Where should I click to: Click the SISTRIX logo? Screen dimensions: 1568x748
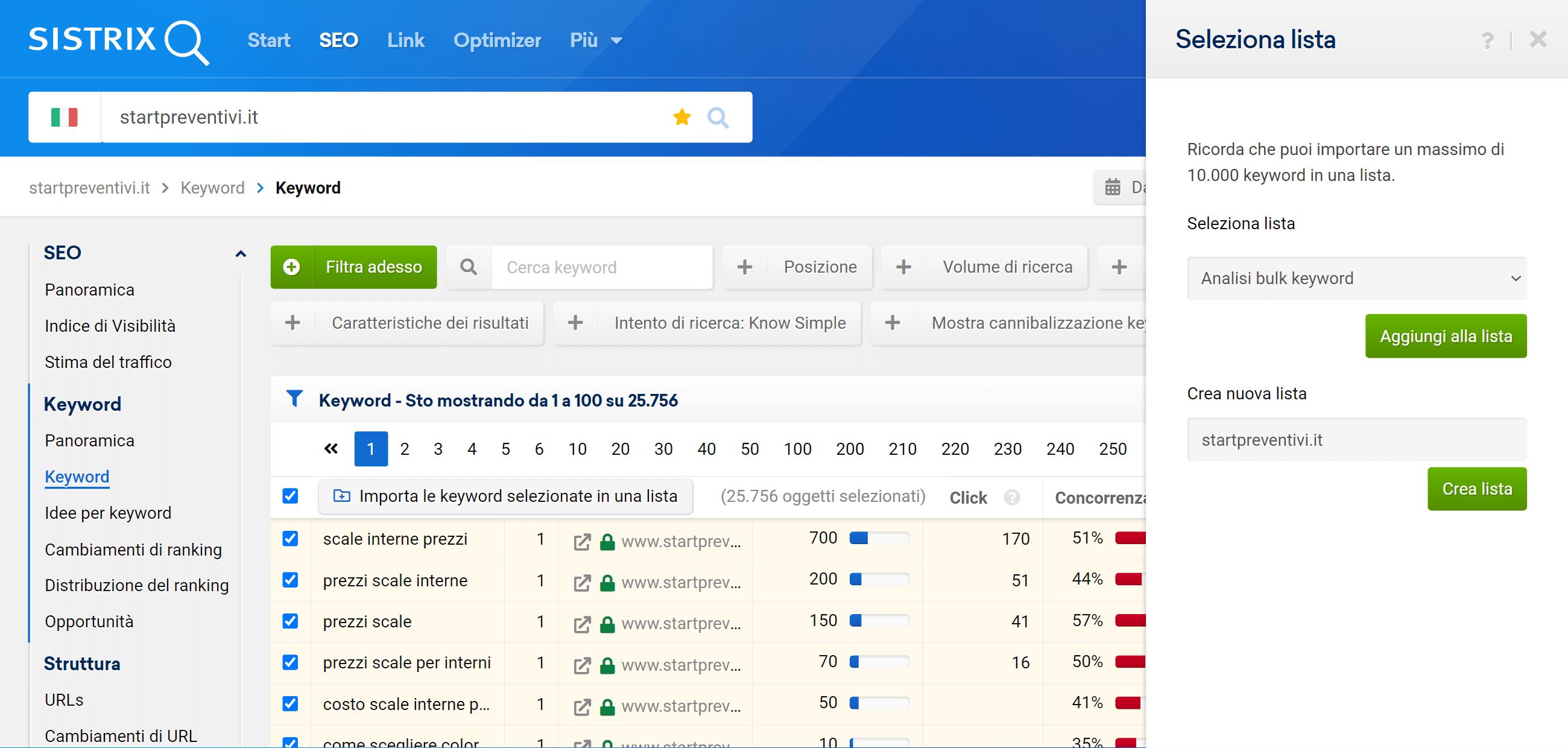[119, 42]
